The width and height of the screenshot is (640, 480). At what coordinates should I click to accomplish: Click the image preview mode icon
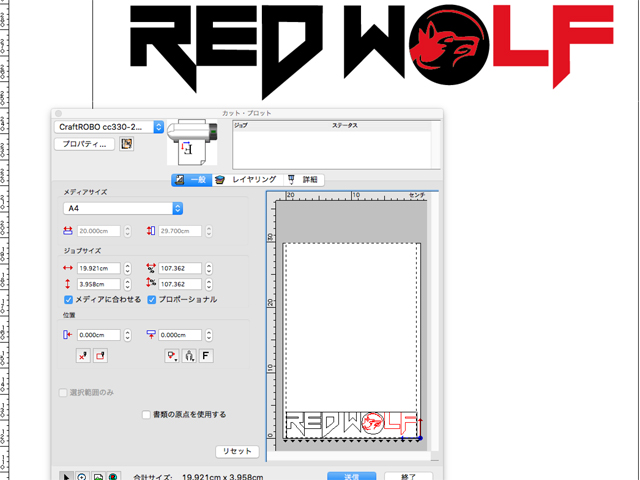[98, 477]
